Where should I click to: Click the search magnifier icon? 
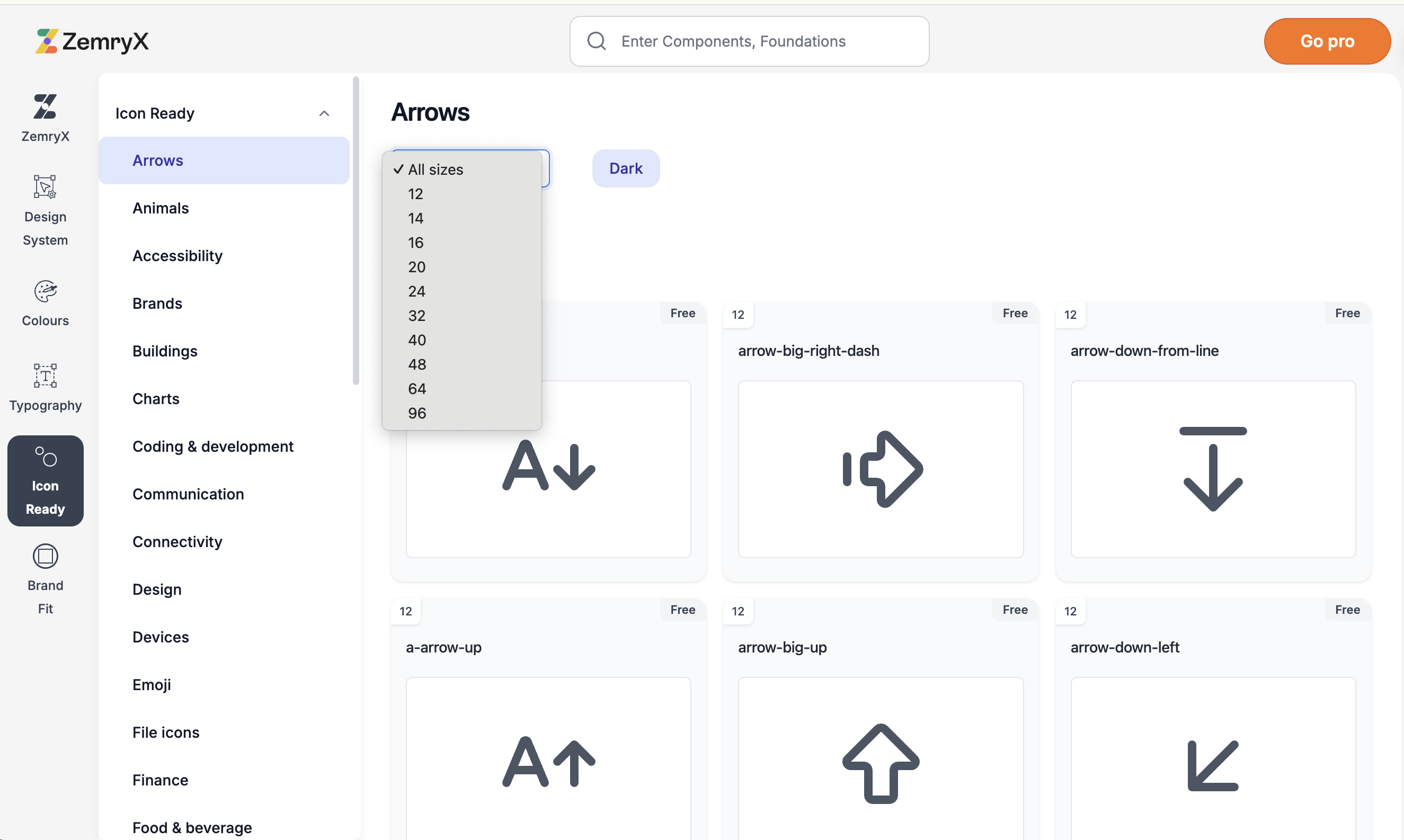(596, 41)
